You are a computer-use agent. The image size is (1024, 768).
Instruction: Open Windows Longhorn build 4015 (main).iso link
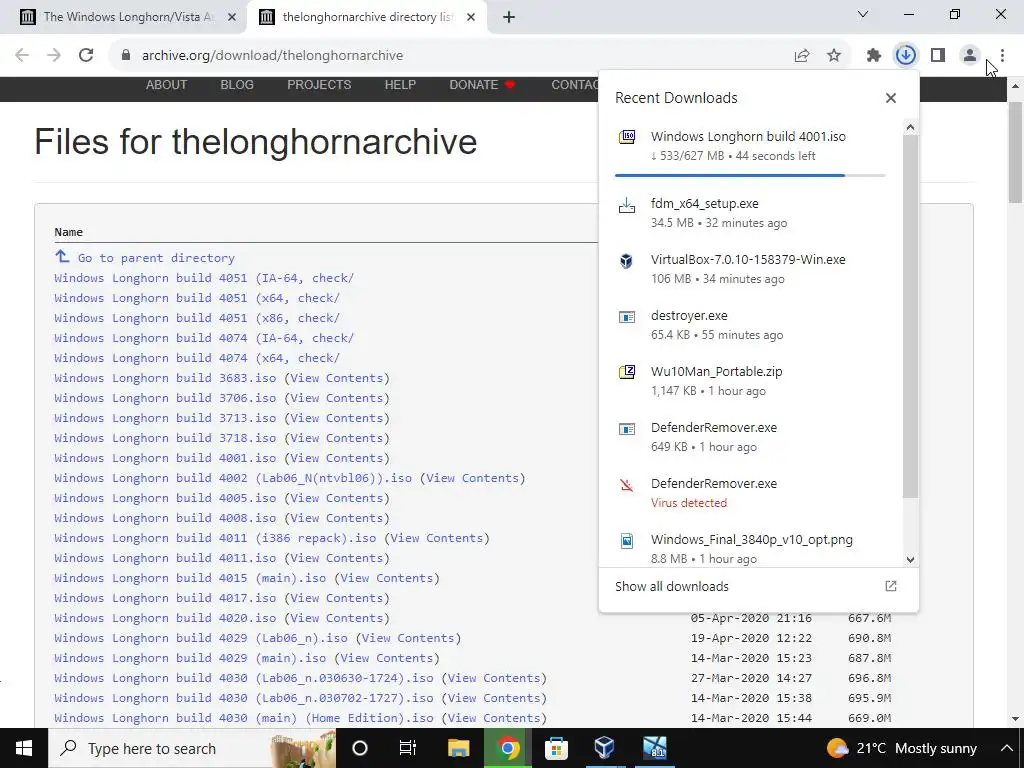tap(190, 578)
